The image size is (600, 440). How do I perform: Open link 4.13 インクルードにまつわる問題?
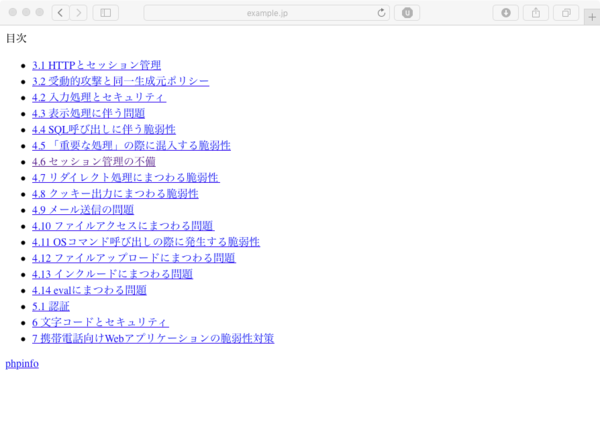pos(112,274)
